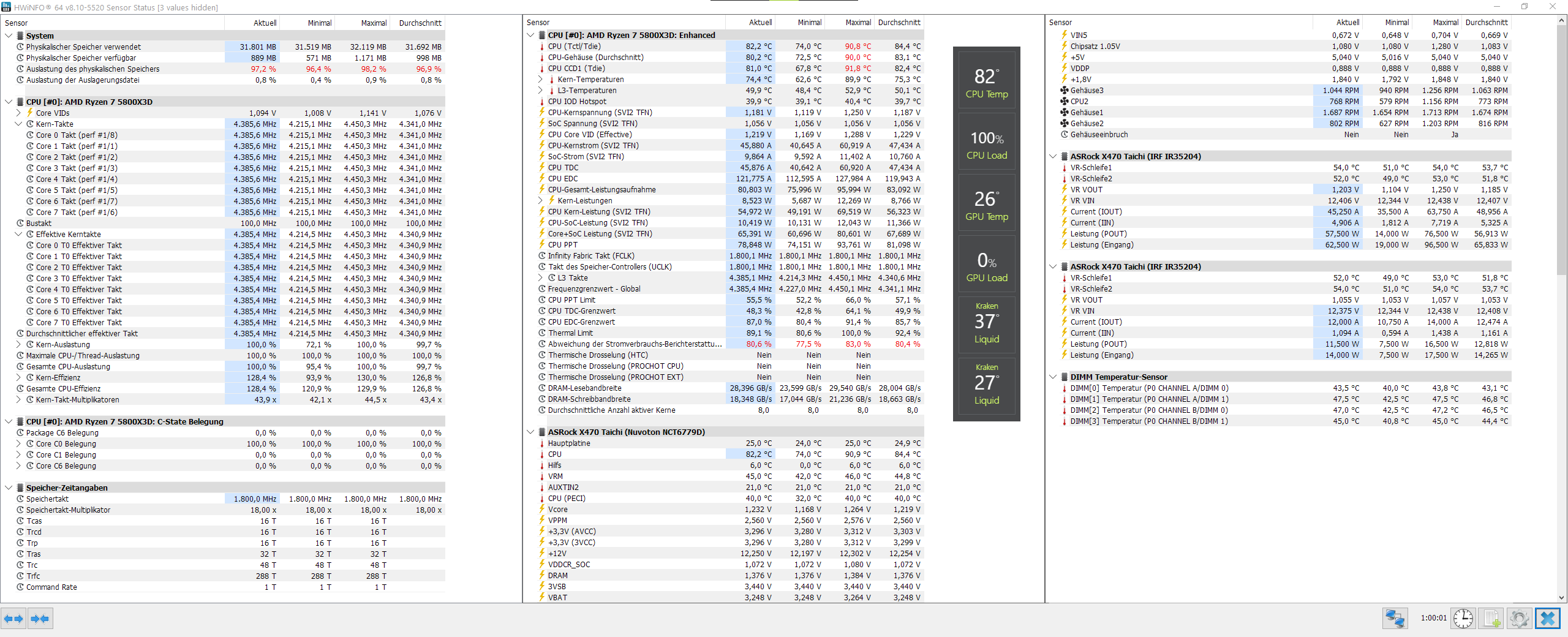Expand L3-Temperaturen
Viewport: 1568px width, 637px height.
point(540,90)
